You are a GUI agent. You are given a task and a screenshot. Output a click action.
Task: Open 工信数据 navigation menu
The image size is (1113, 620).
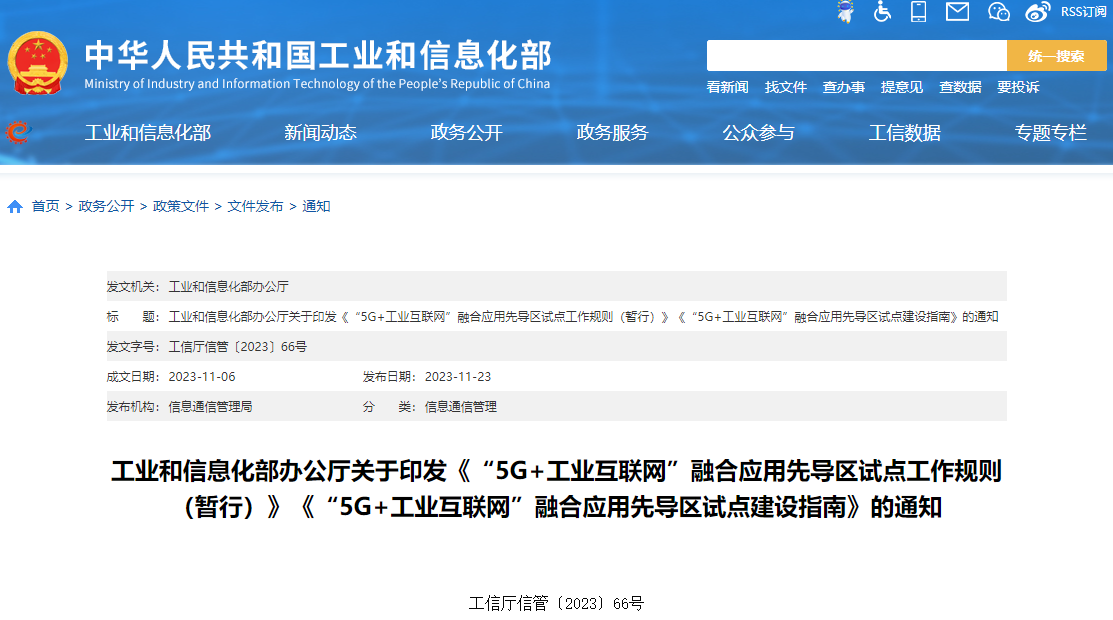pos(905,133)
